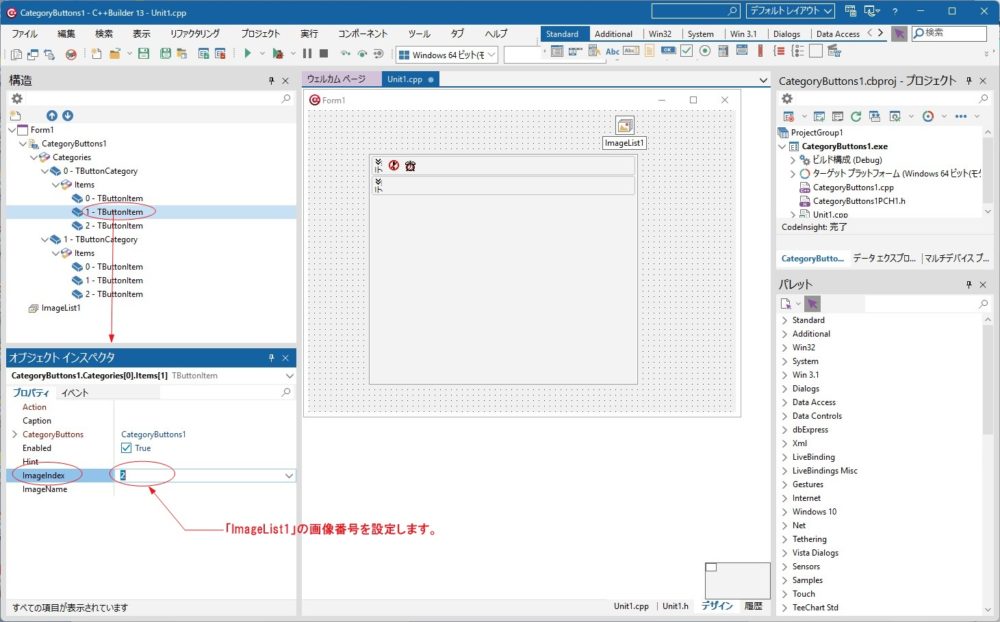Click the green Save file icon

pyautogui.click(x=143, y=53)
